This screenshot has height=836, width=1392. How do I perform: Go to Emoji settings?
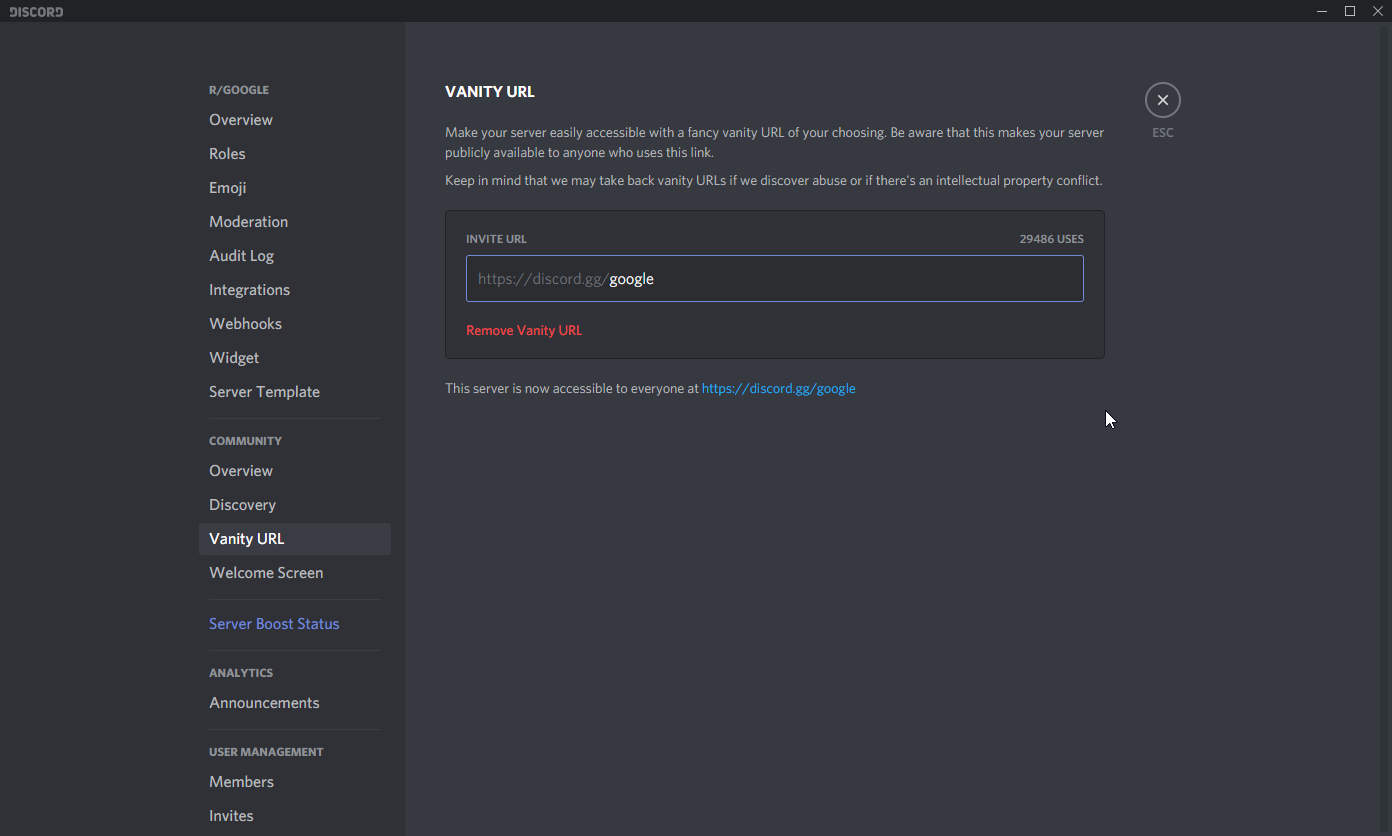227,188
